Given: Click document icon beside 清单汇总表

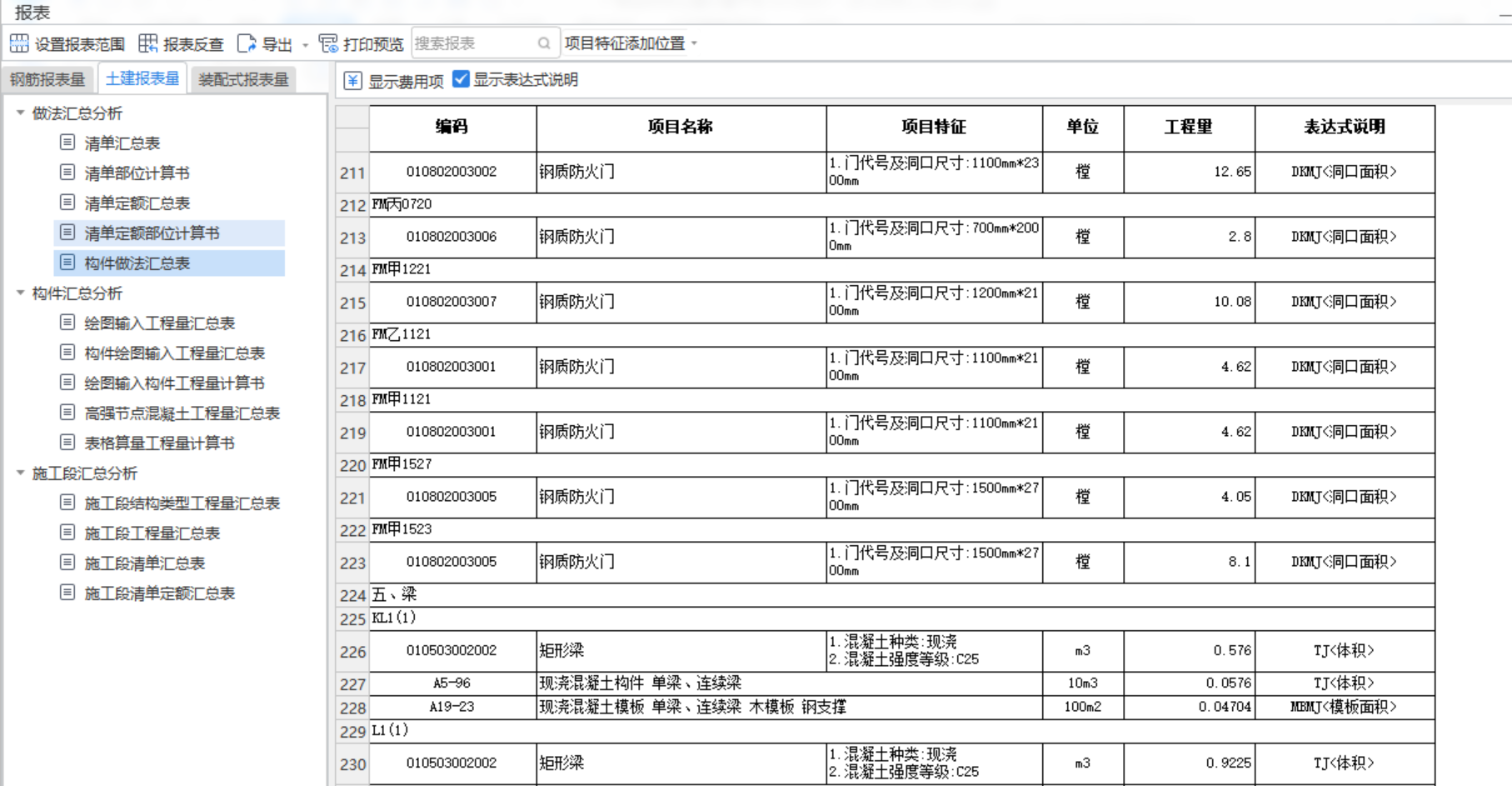Looking at the screenshot, I should [x=67, y=143].
